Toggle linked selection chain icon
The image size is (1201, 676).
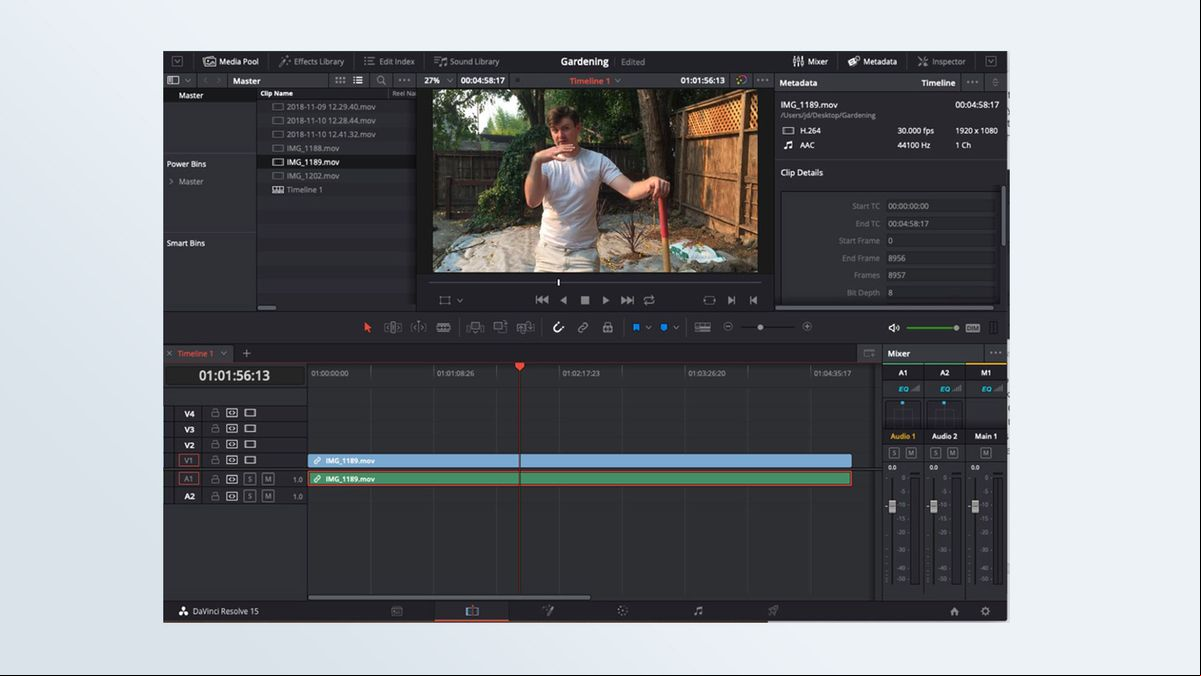(x=583, y=327)
